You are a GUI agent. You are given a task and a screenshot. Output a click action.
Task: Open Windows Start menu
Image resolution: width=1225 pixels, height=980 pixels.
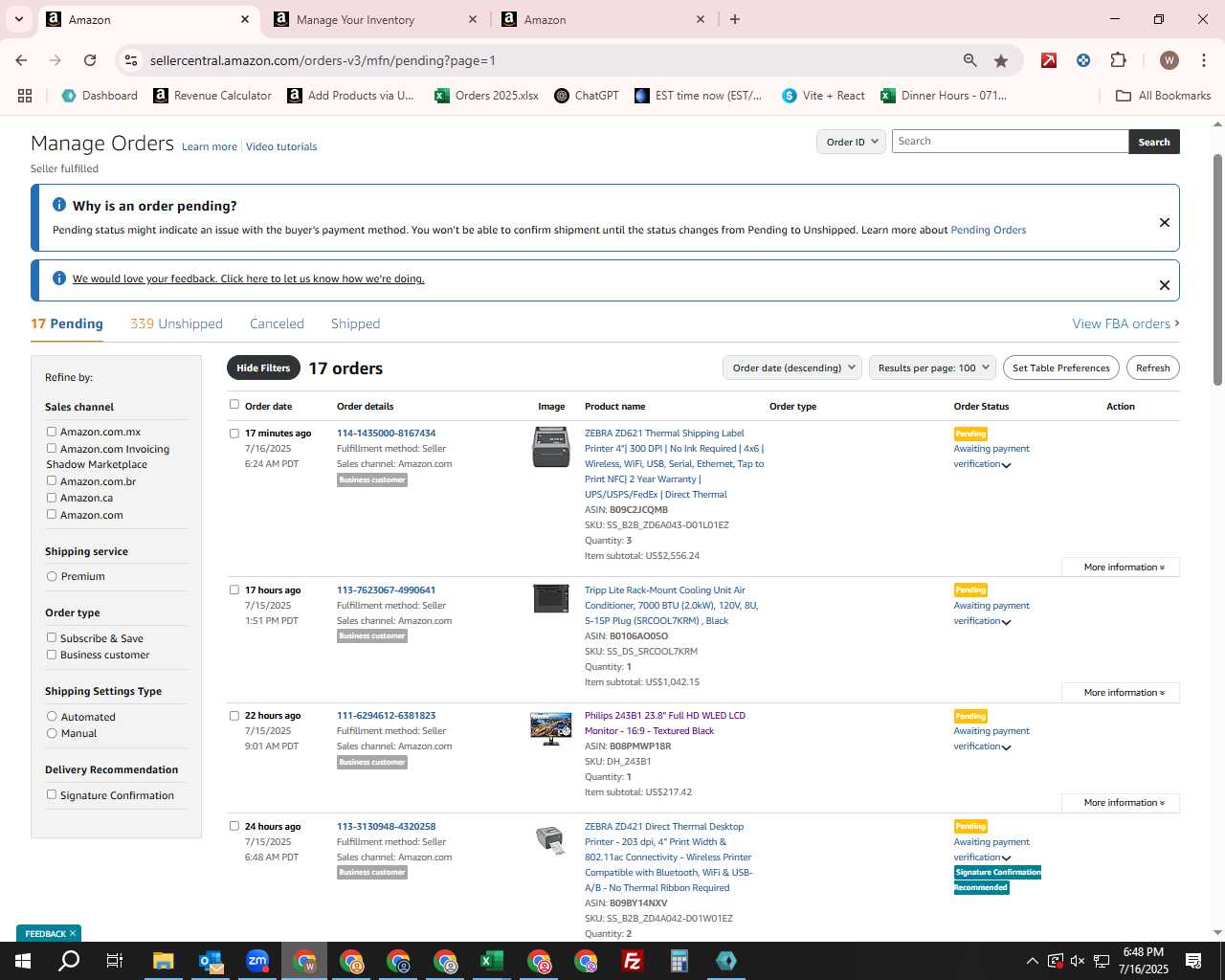click(x=22, y=961)
